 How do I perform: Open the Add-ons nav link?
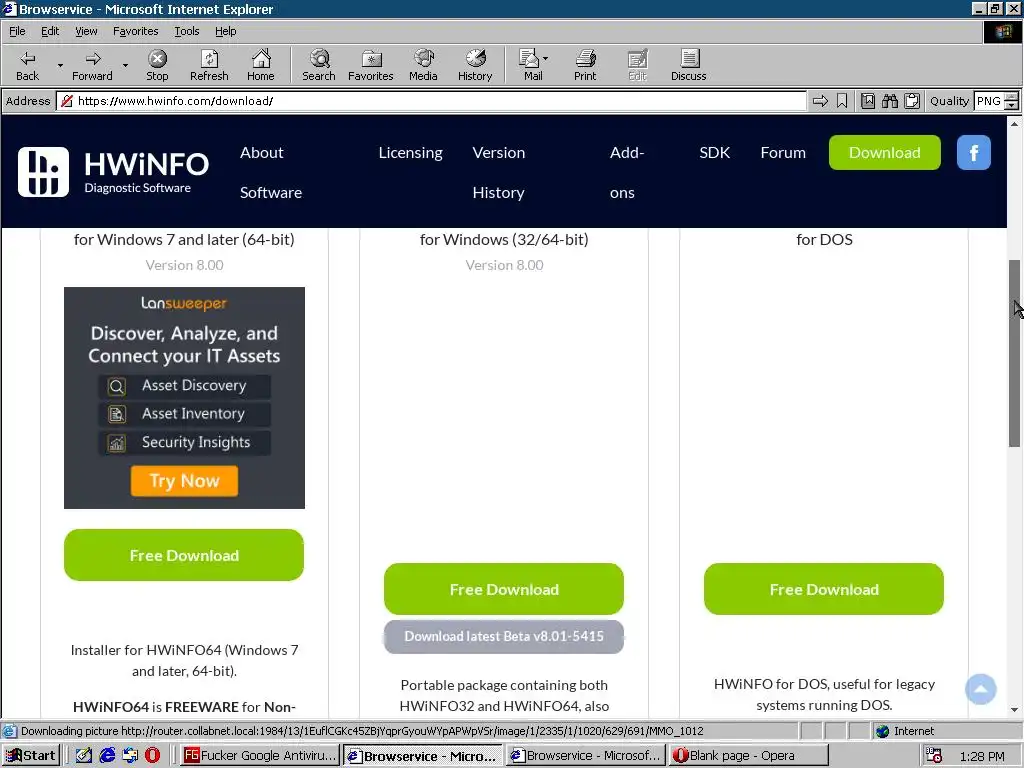point(627,172)
